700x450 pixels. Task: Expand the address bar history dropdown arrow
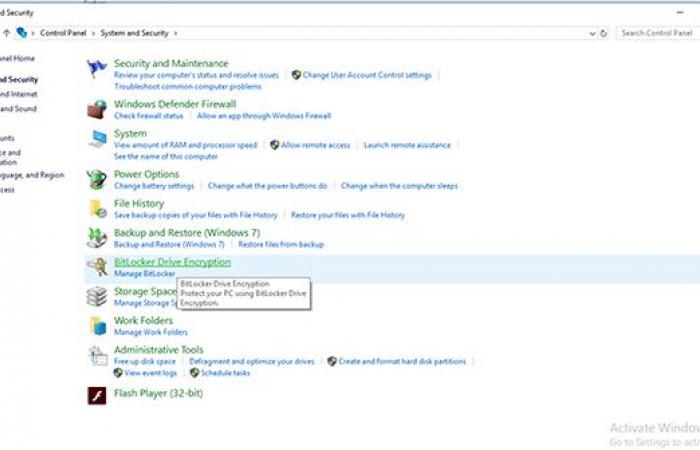click(591, 33)
